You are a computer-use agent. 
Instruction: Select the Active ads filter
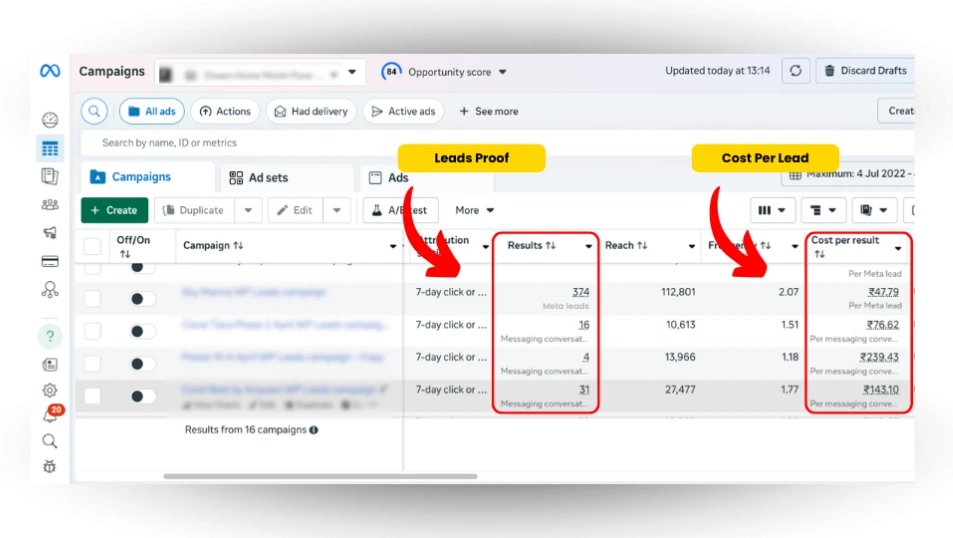click(403, 111)
